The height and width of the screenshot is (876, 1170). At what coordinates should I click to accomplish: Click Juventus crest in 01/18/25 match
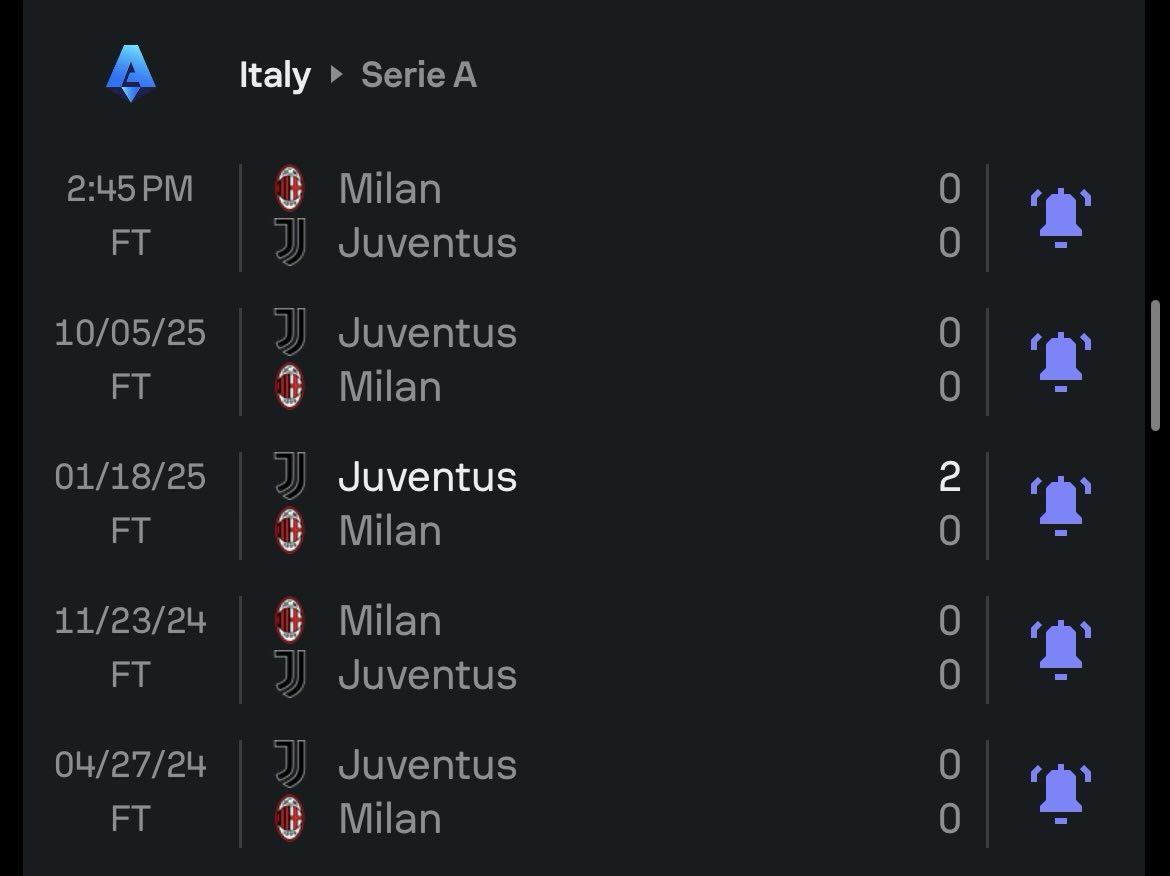coord(290,476)
